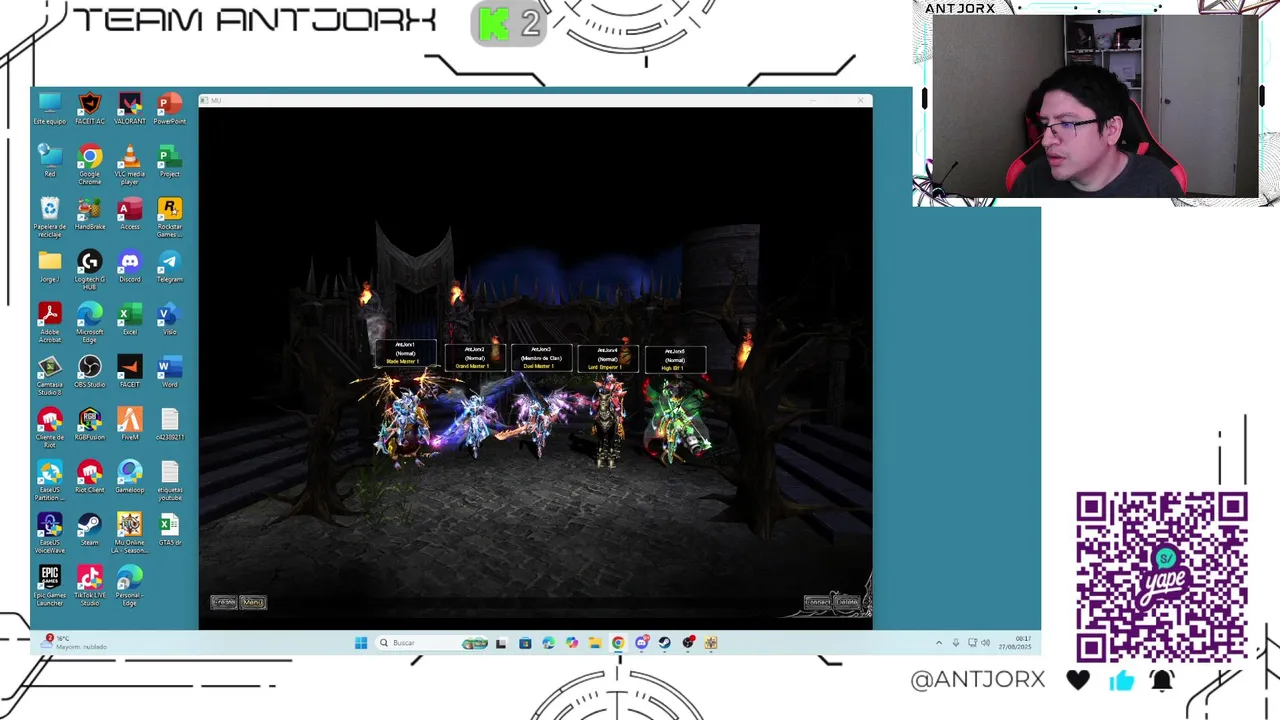
Task: Open Chrome from the taskbar
Action: tap(618, 643)
